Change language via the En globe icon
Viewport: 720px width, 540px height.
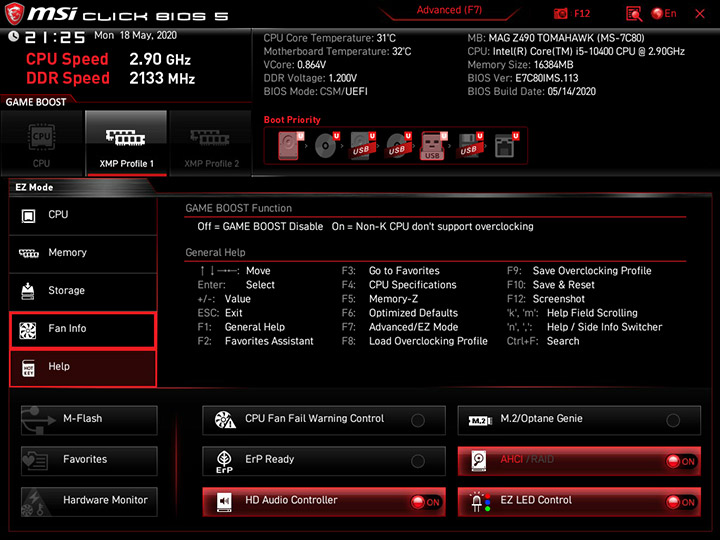[x=664, y=13]
